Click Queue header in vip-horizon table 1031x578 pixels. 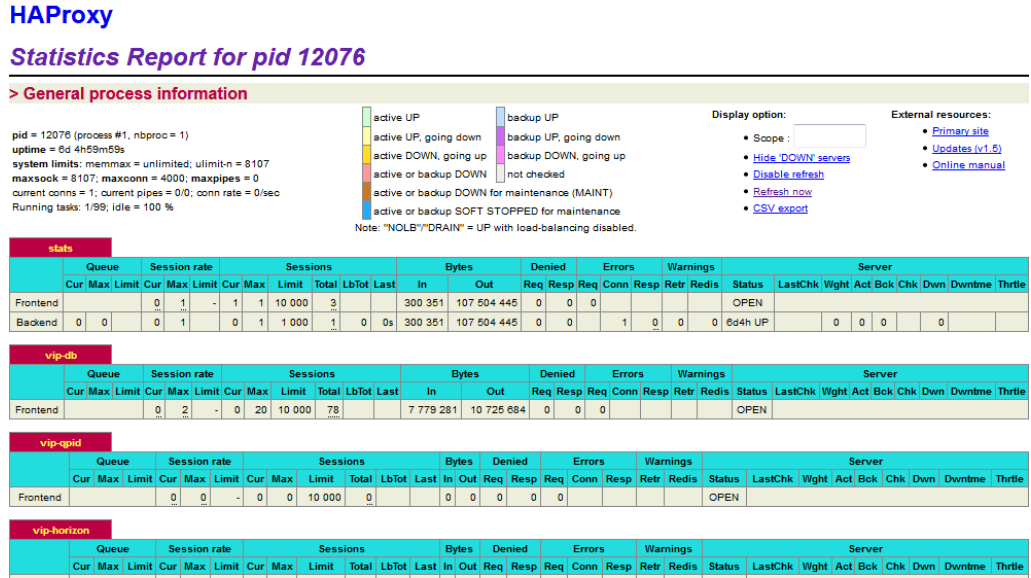point(112,548)
